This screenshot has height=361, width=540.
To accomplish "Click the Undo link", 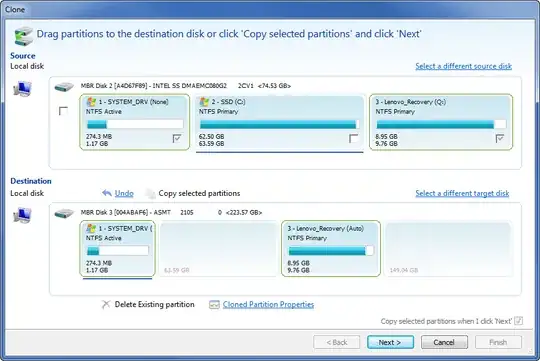I will (x=124, y=193).
